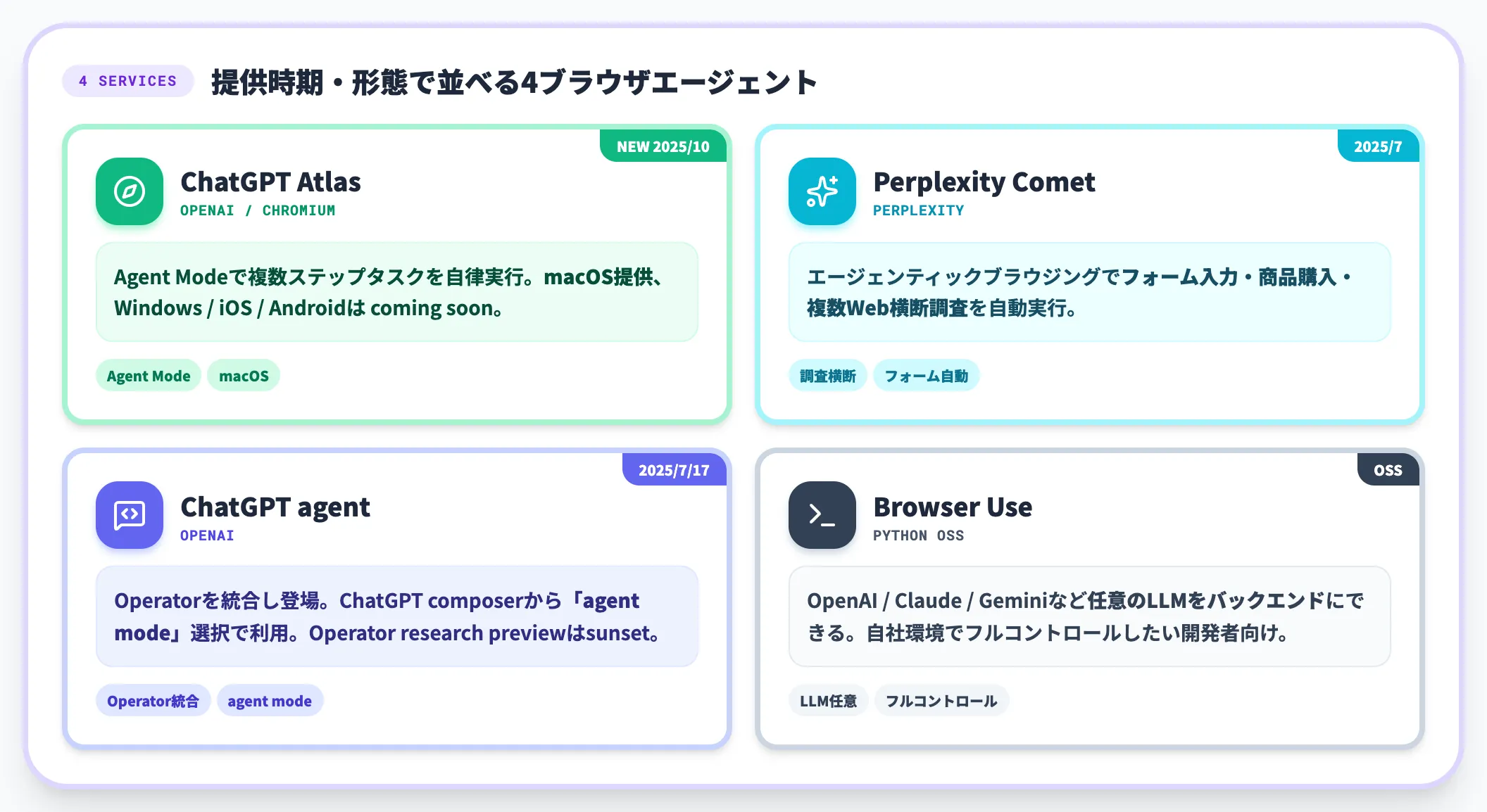Click the PYTHON OSS subtitle
The width and height of the screenshot is (1487, 812).
(919, 535)
